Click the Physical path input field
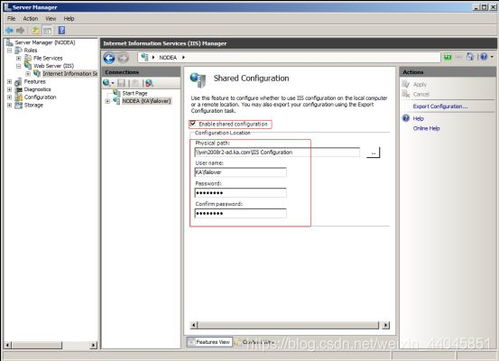Image resolution: width=499 pixels, height=361 pixels. pos(277,152)
